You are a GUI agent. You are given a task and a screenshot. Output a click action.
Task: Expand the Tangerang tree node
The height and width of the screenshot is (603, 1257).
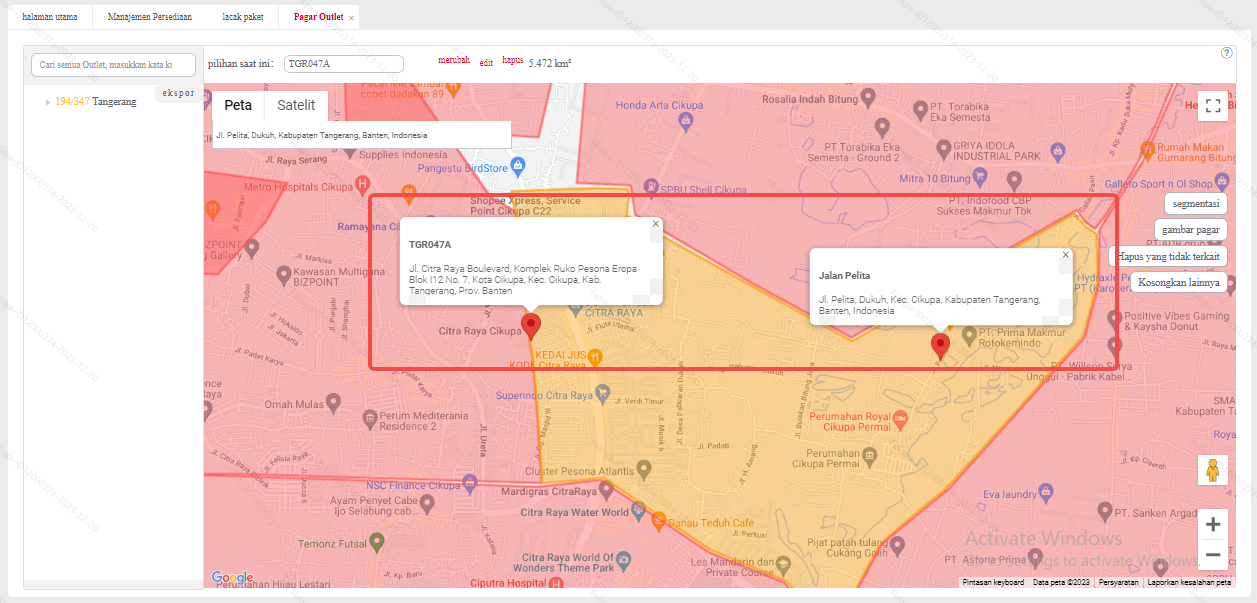[47, 102]
